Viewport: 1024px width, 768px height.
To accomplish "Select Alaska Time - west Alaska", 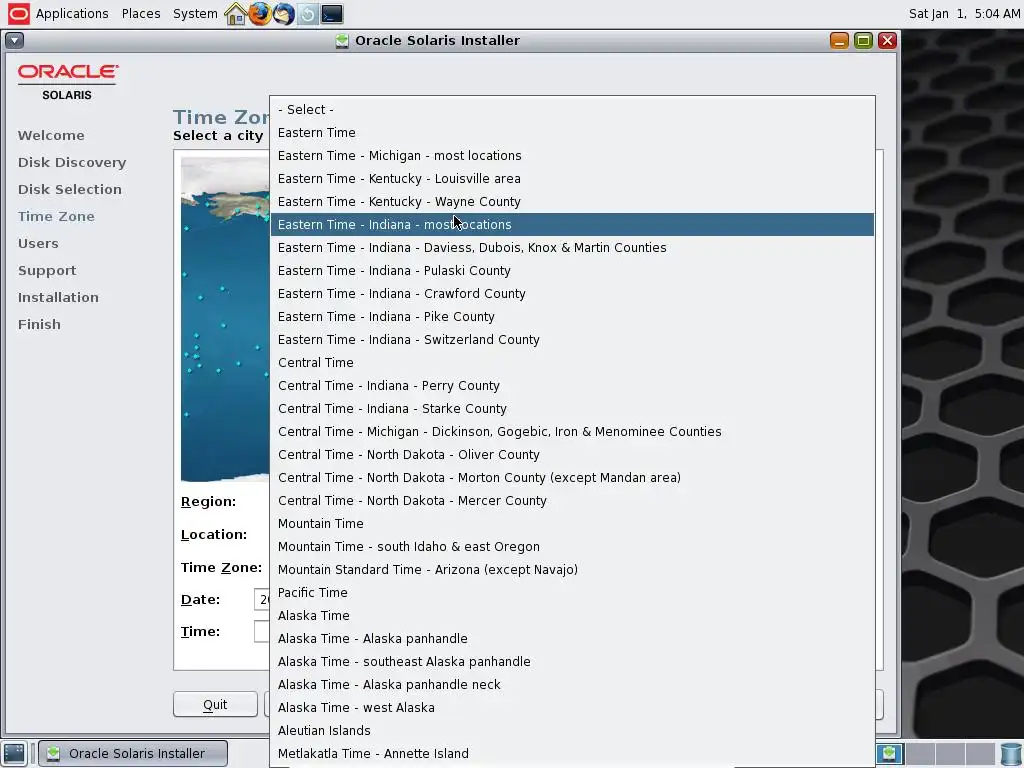I will (572, 707).
